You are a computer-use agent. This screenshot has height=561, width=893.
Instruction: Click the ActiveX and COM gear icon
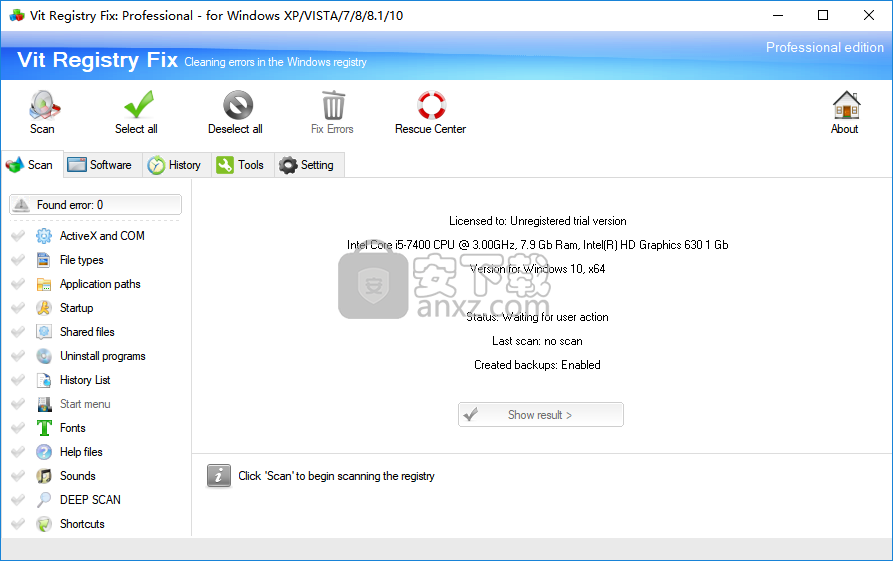click(x=44, y=236)
